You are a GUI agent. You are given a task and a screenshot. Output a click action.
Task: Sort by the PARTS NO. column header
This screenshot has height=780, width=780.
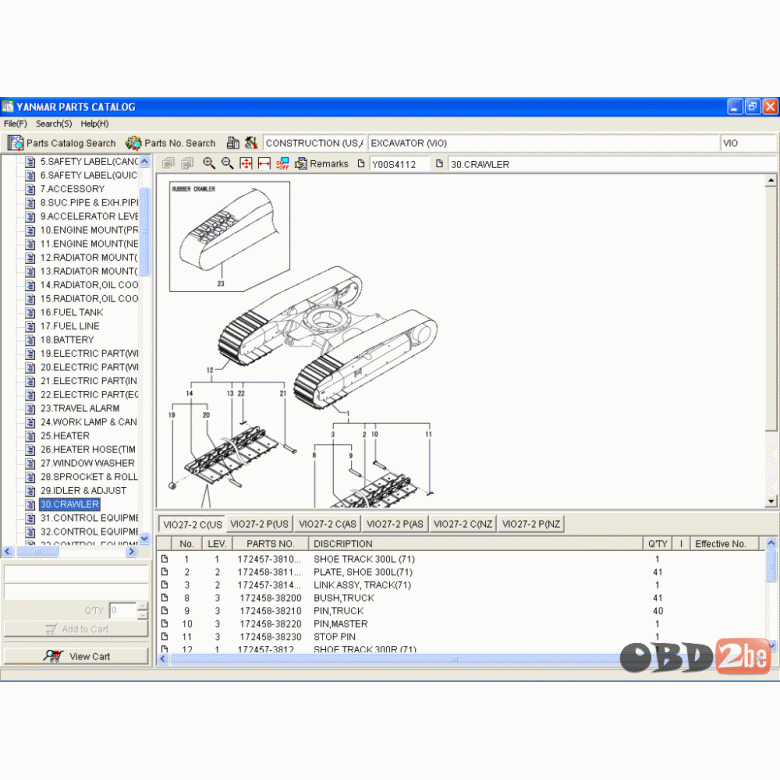click(x=270, y=544)
